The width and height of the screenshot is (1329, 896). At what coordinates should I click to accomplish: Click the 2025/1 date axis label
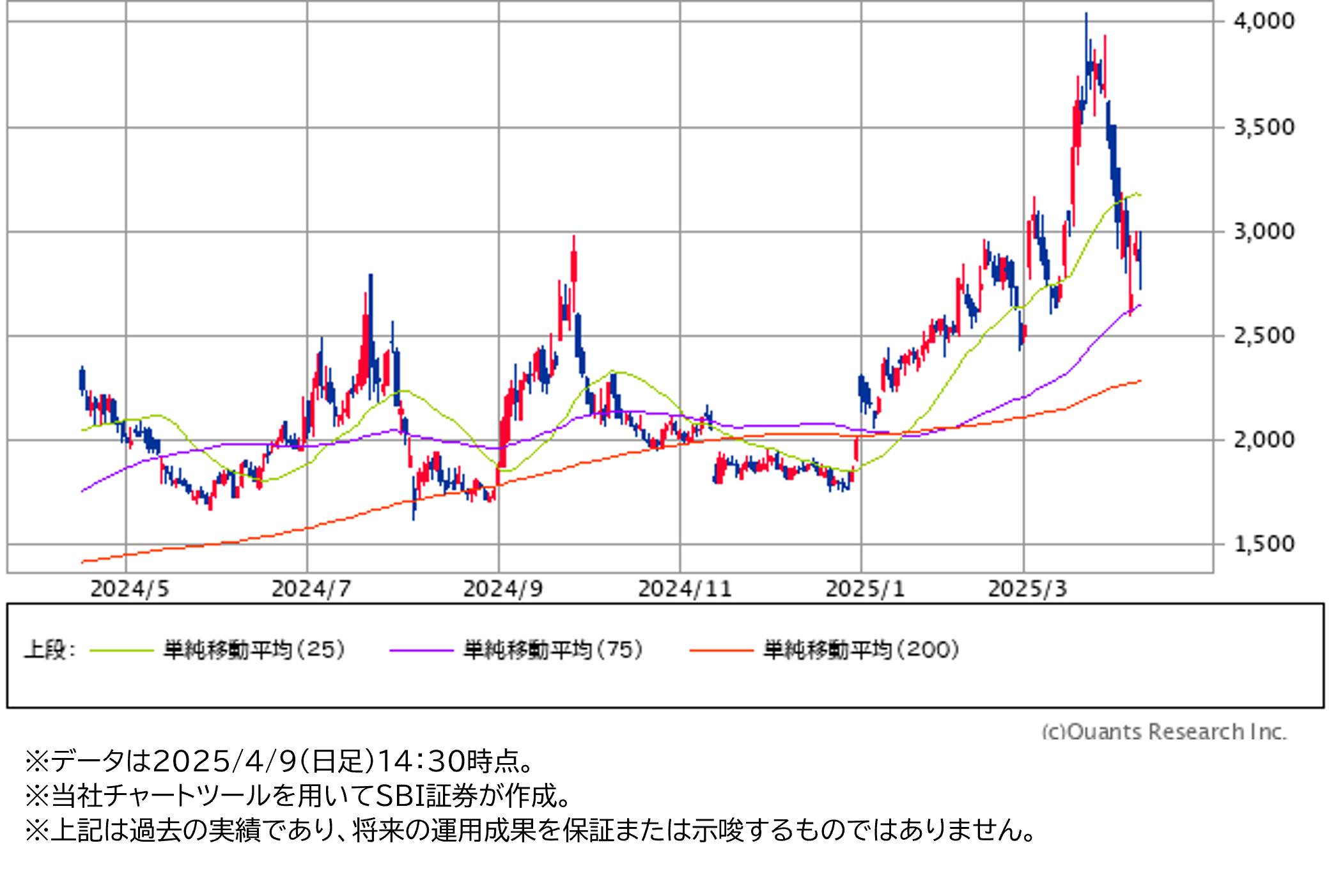[866, 589]
